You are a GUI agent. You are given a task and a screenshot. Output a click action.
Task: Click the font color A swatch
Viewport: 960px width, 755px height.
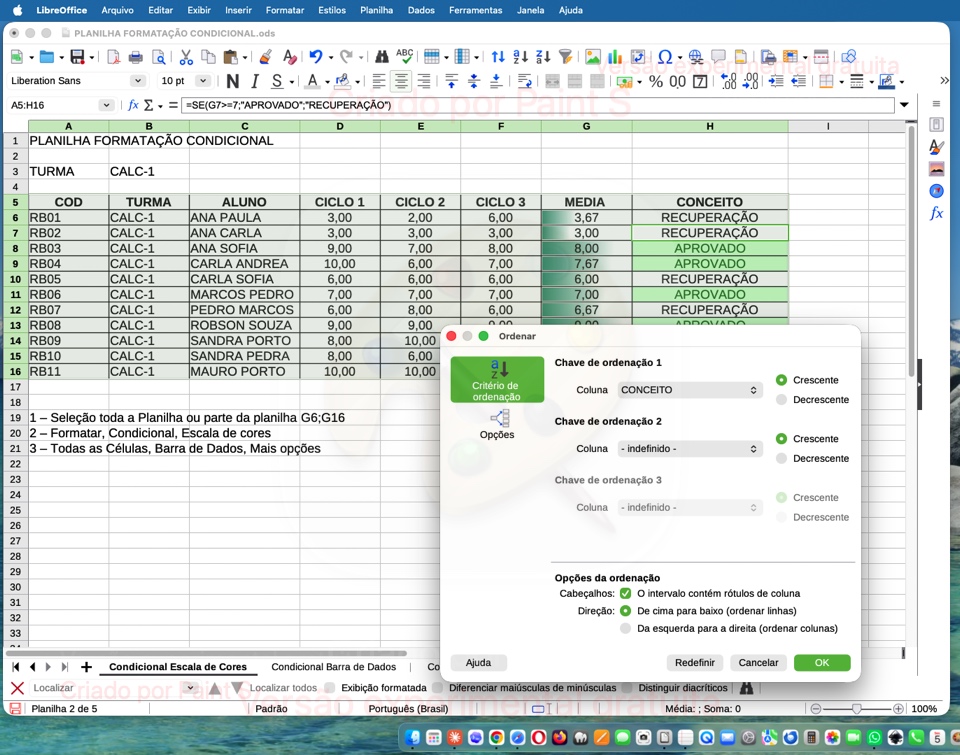[312, 81]
